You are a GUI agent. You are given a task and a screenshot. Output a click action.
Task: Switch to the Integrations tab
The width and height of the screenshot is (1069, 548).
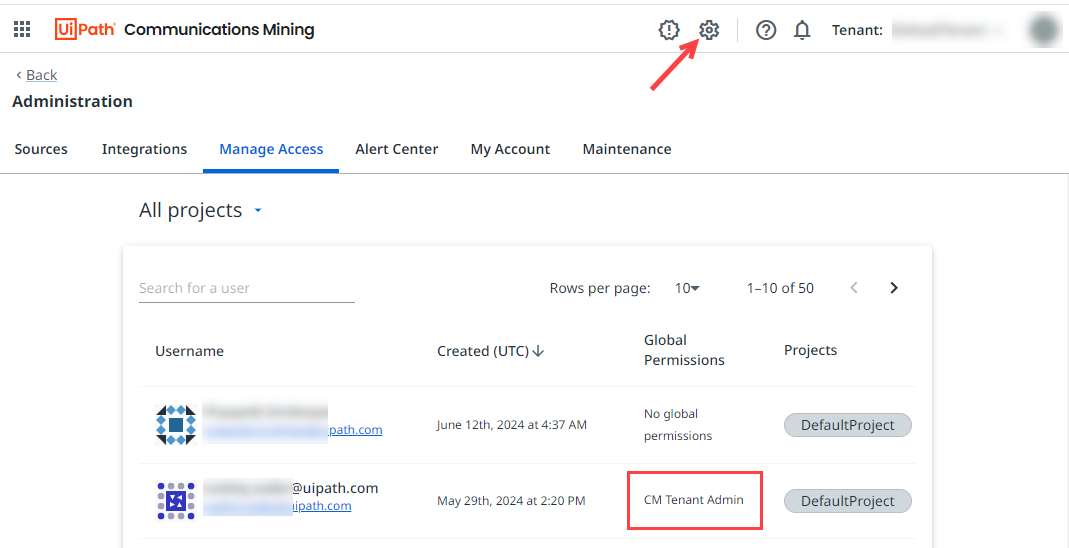click(144, 149)
